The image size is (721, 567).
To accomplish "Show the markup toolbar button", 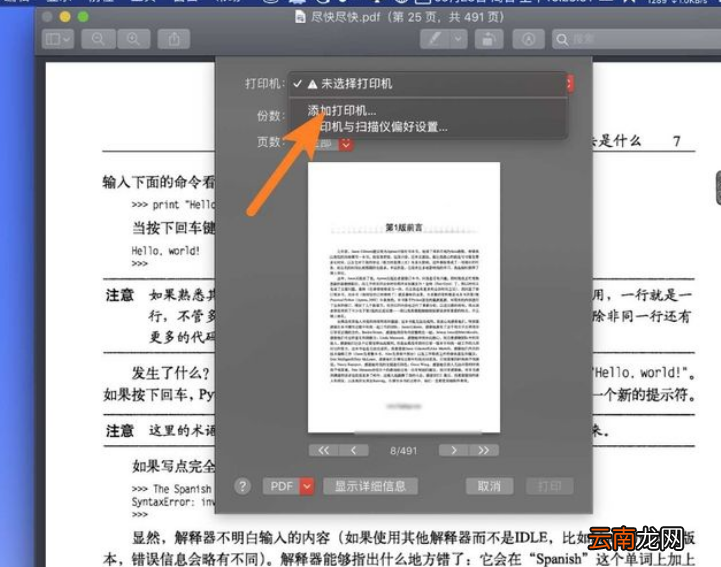I will point(528,39).
